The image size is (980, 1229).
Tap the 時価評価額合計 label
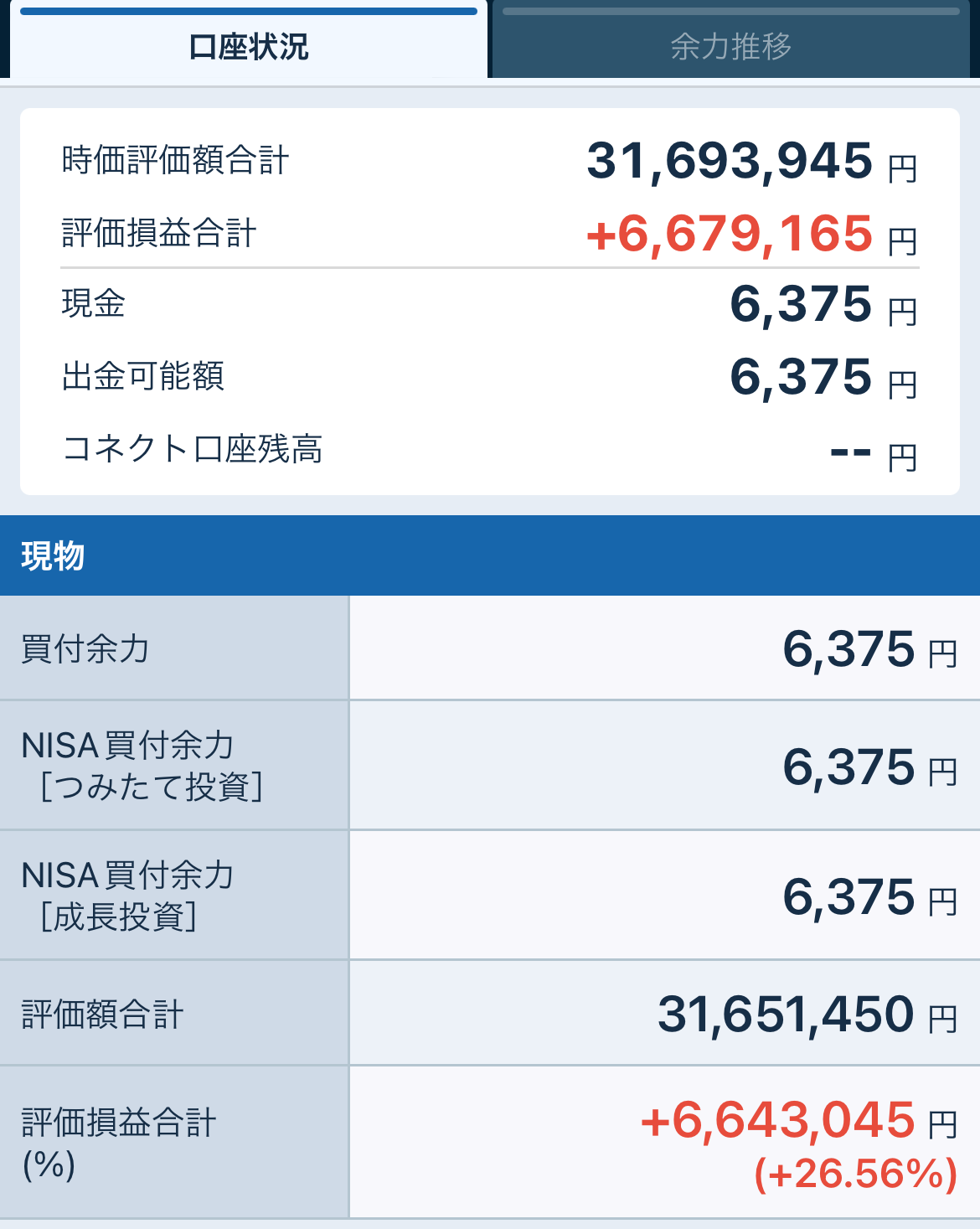[175, 160]
